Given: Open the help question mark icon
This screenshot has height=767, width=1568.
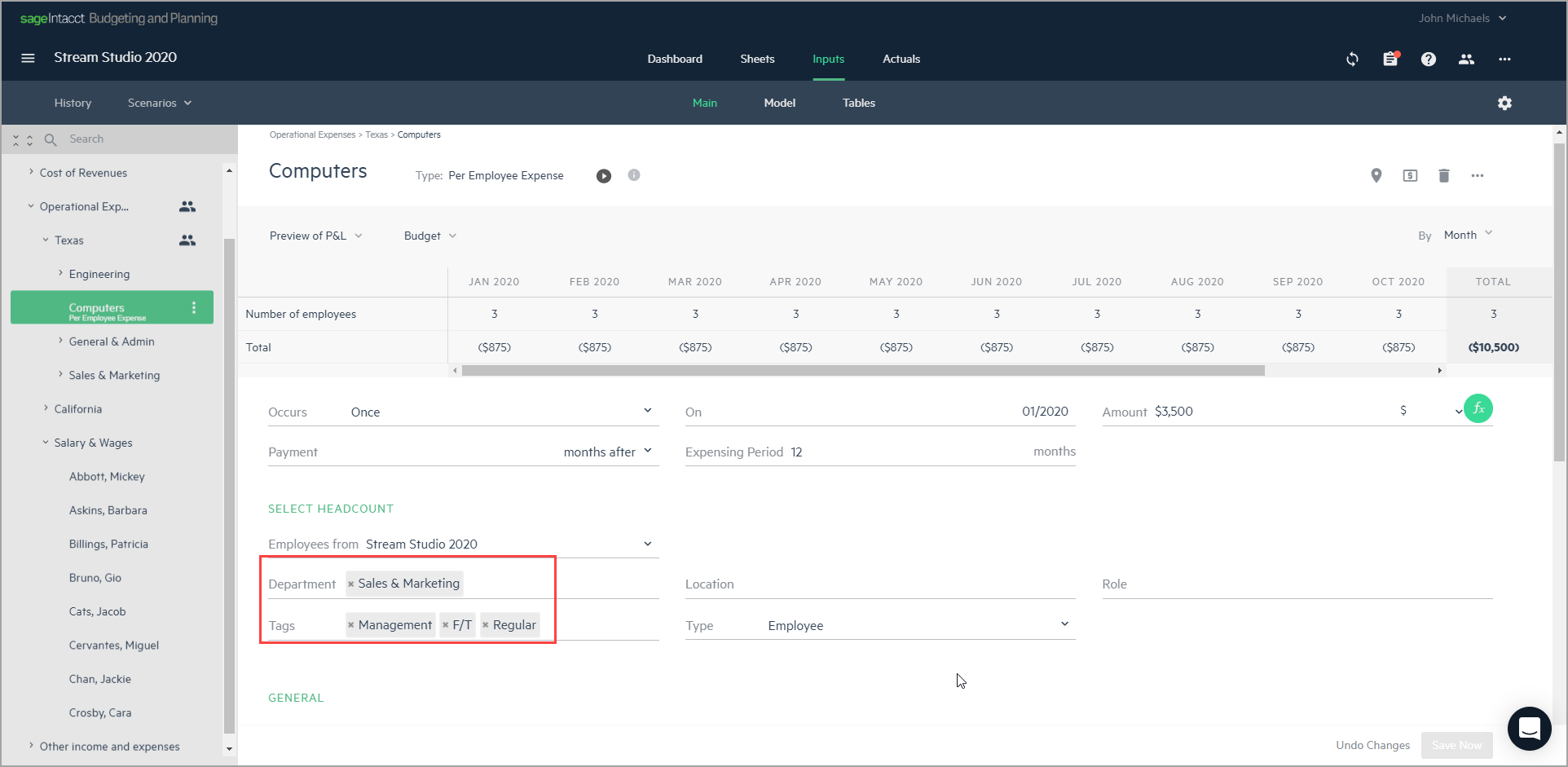Looking at the screenshot, I should pos(1429,59).
